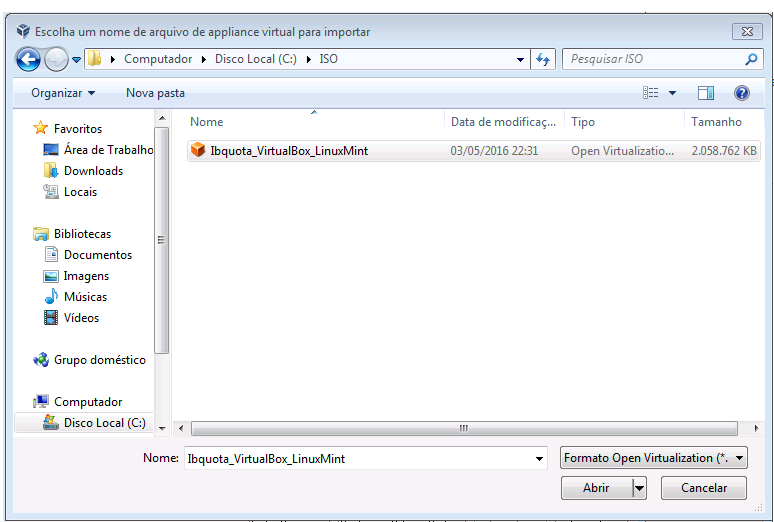Select Computador in address path
The width and height of the screenshot is (774, 522).
(158, 59)
